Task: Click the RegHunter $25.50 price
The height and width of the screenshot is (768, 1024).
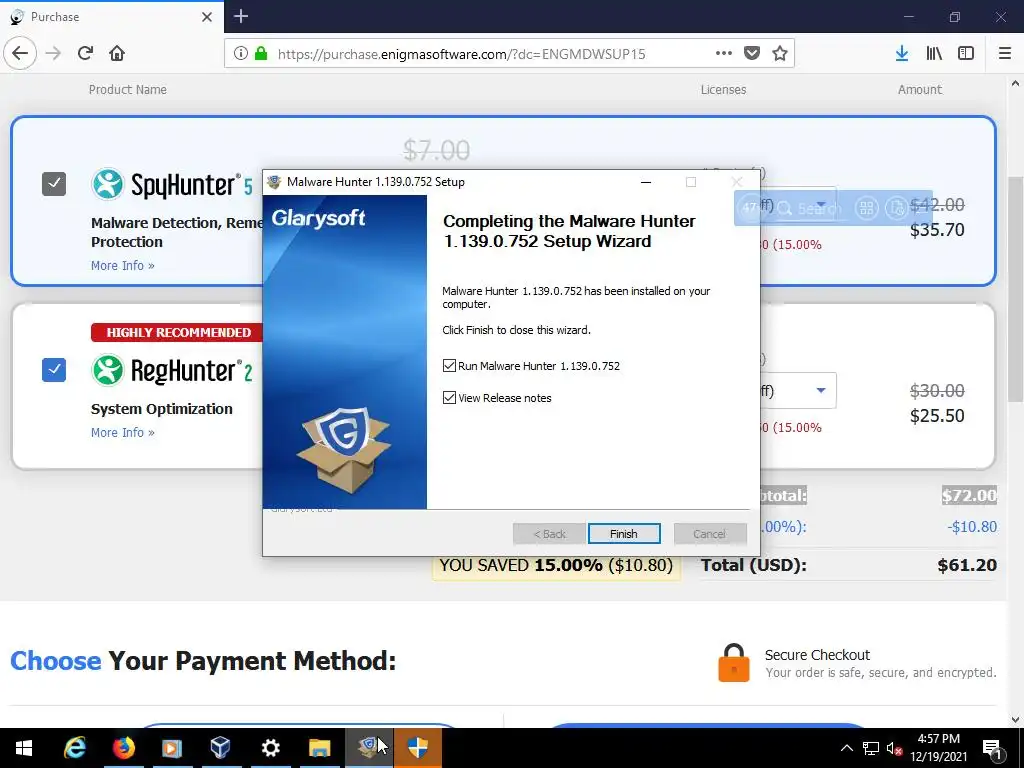Action: point(937,416)
